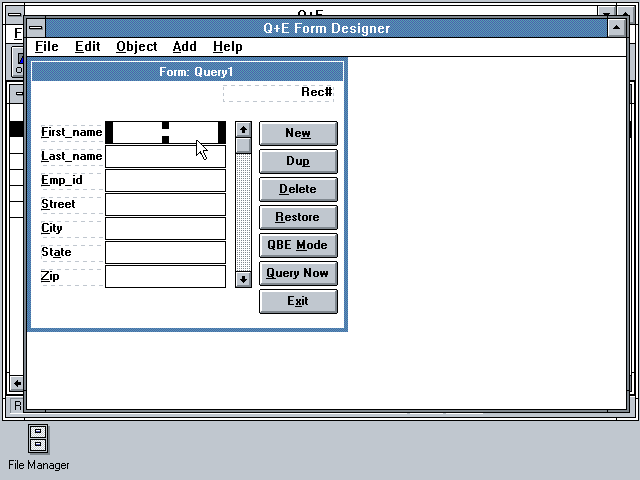Click the Dup button
Screen dimensions: 640x480
pyautogui.click(x=298, y=161)
